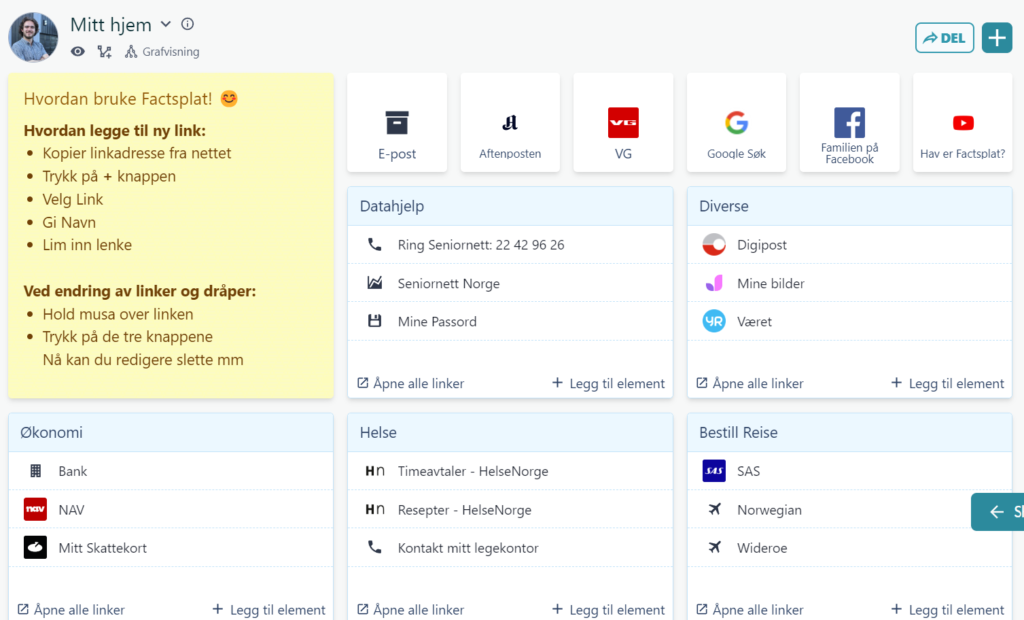Viewport: 1024px width, 620px height.
Task: Open the Google Søk tile
Action: click(x=736, y=123)
